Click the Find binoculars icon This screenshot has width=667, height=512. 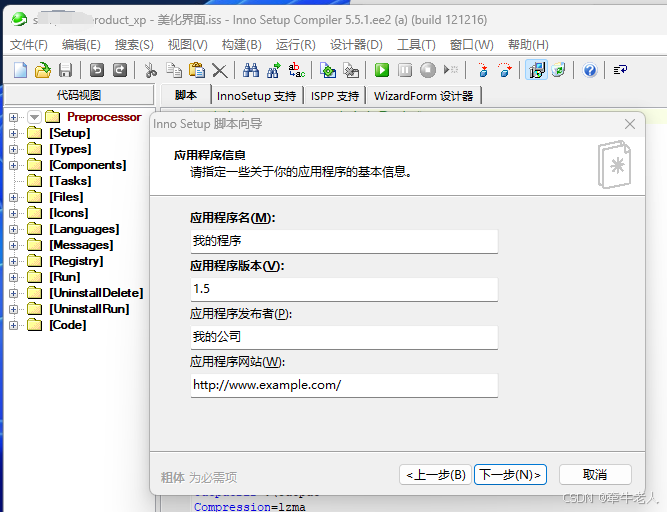coord(251,70)
